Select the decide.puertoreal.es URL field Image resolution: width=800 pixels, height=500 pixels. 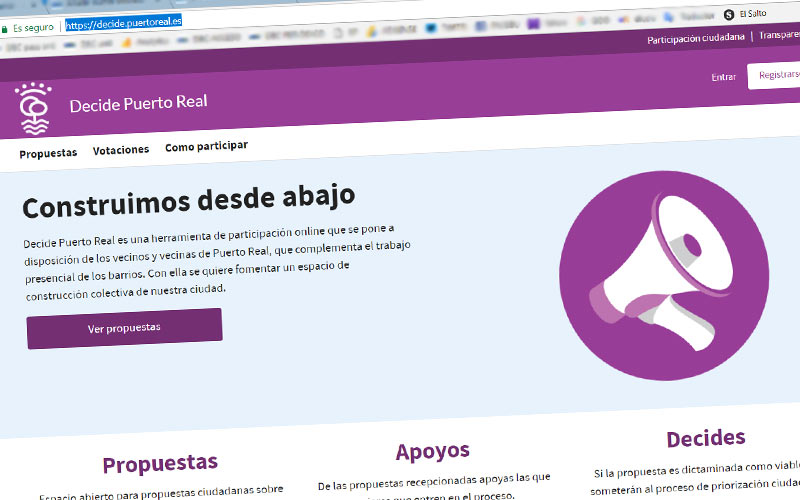pos(124,24)
